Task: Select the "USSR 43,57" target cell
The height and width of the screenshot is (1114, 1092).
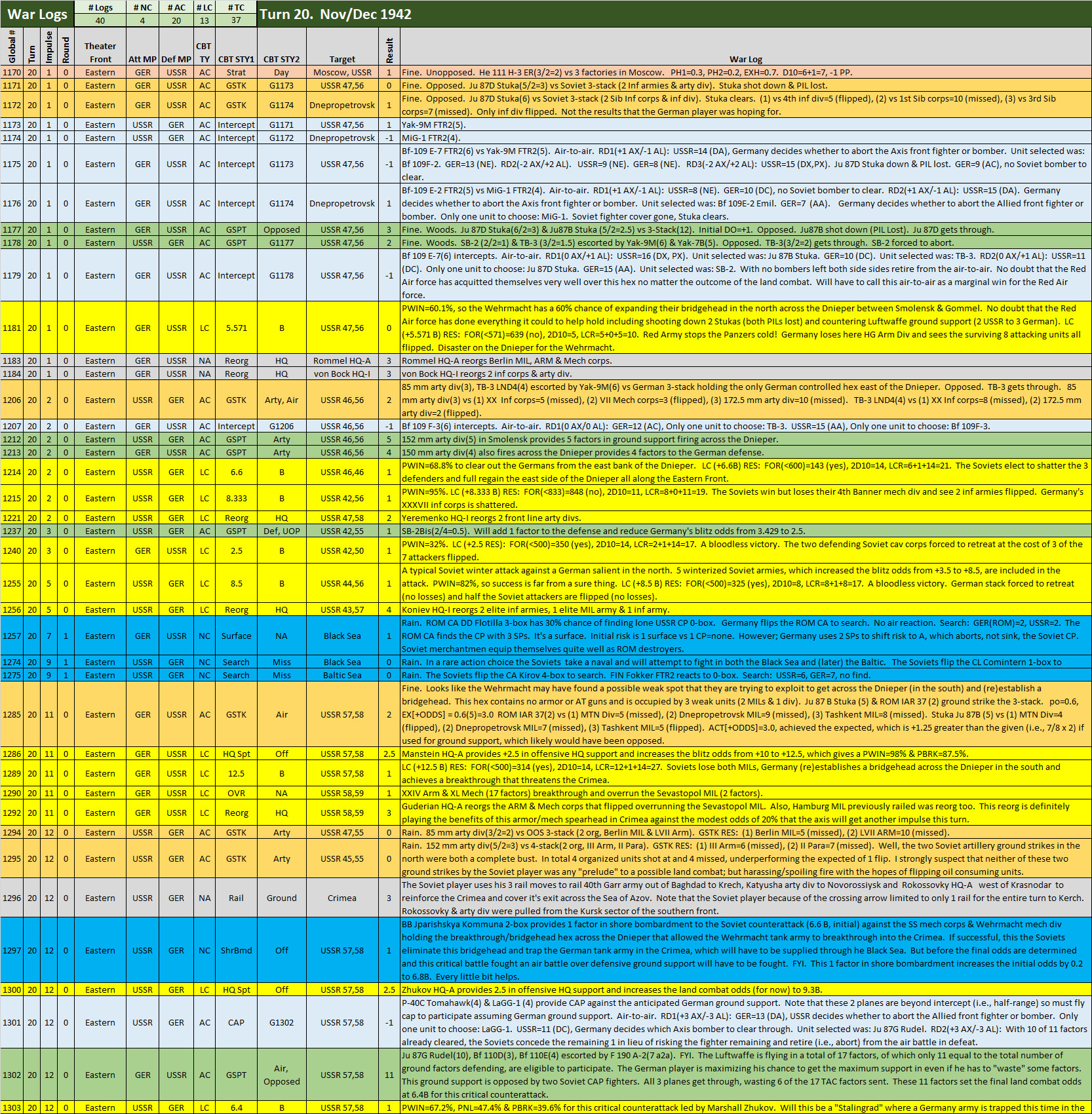Action: pyautogui.click(x=342, y=609)
